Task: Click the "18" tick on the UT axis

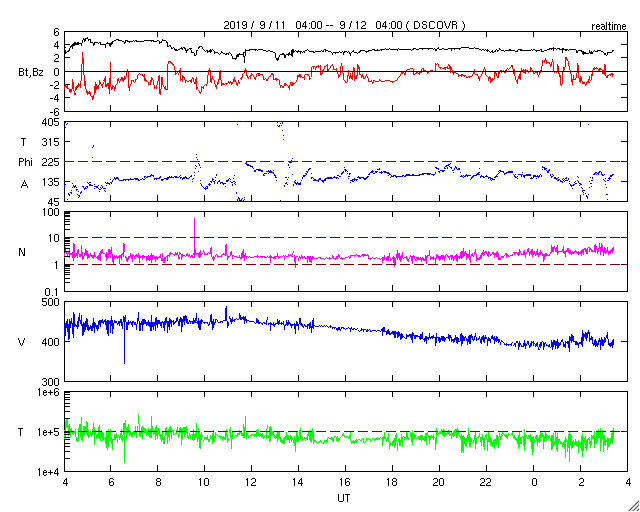Action: click(x=392, y=482)
